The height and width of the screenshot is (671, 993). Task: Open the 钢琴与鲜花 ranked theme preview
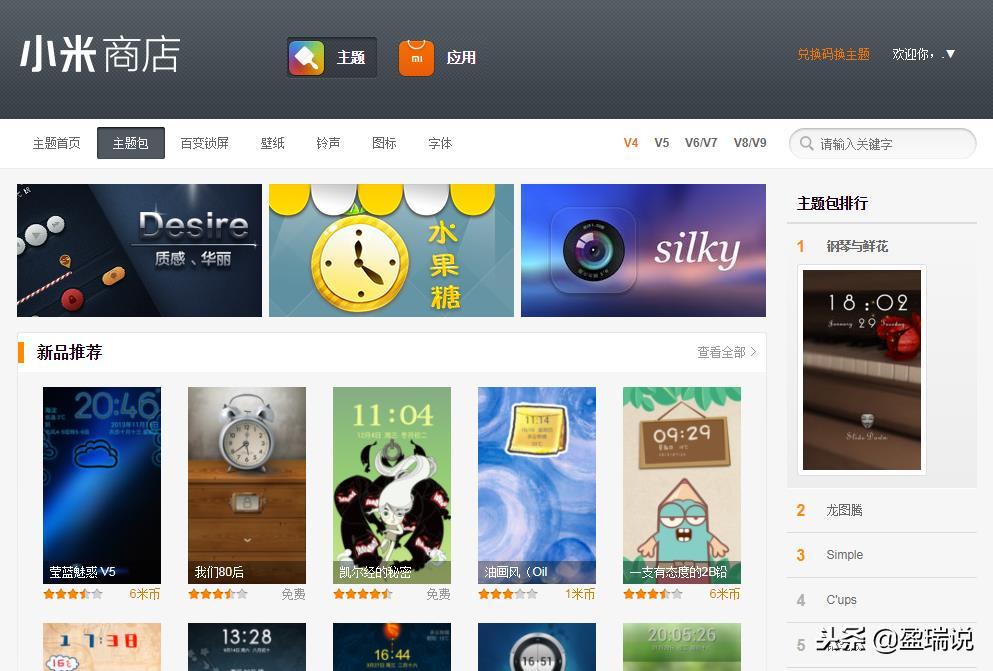click(x=862, y=370)
